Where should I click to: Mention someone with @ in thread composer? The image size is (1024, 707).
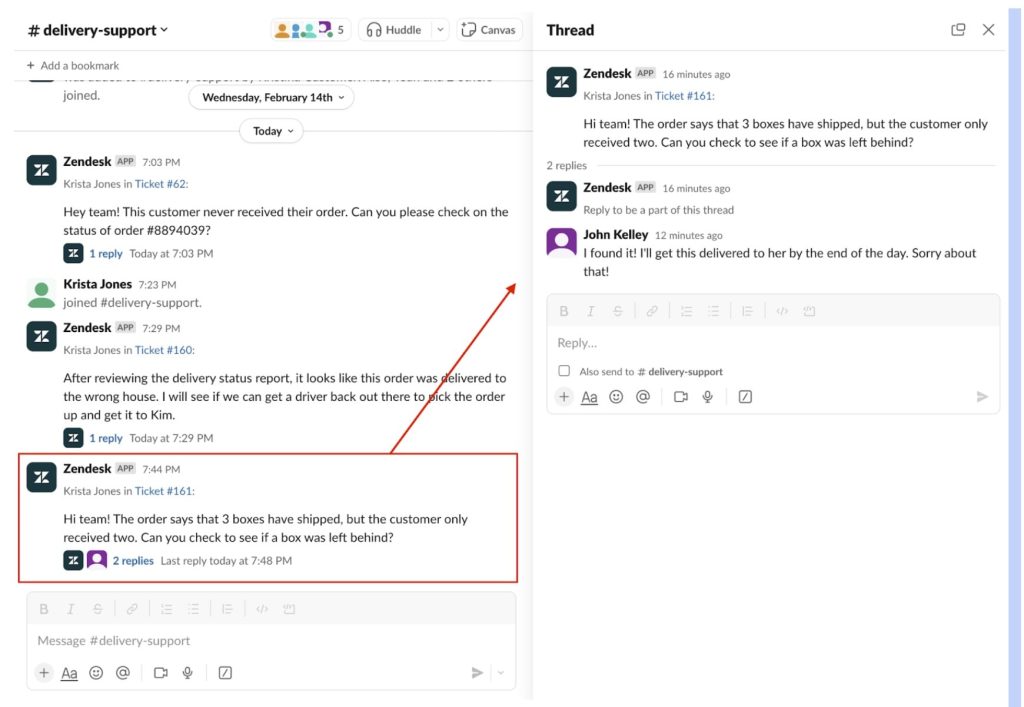(643, 396)
